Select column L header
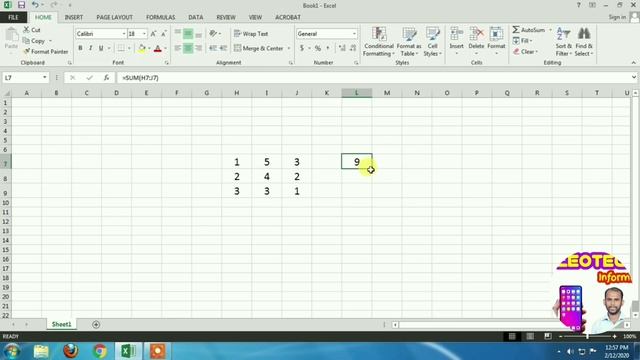The height and width of the screenshot is (360, 640). point(356,93)
